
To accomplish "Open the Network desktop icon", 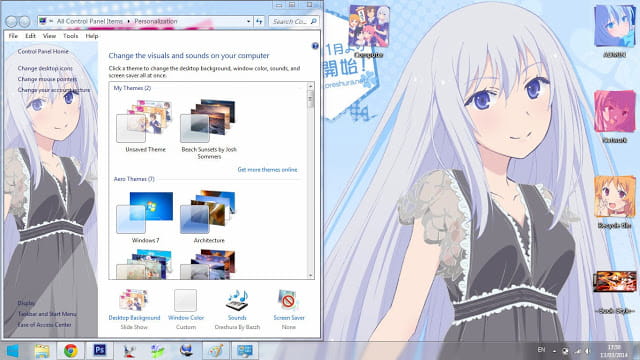I will (614, 112).
